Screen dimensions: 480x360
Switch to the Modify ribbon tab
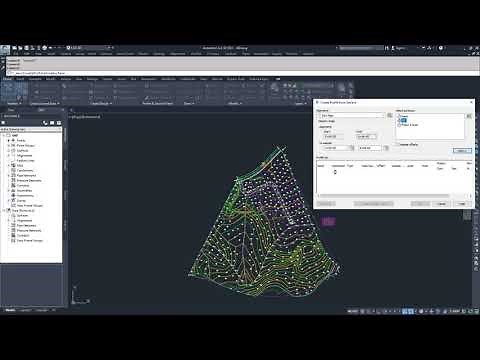pyautogui.click(x=51, y=79)
